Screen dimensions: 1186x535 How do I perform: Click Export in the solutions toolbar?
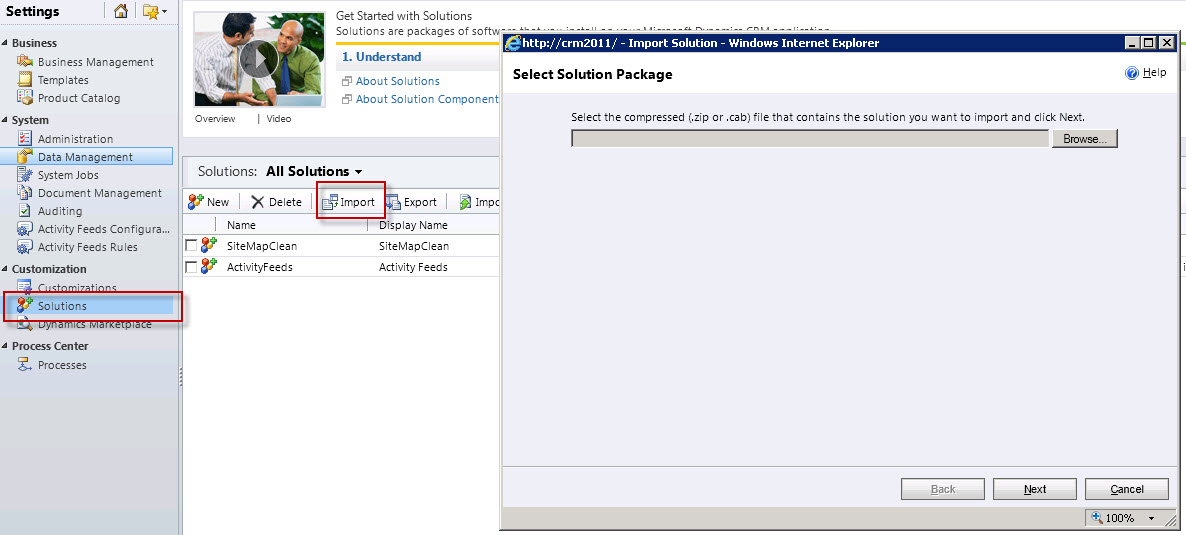coord(412,202)
